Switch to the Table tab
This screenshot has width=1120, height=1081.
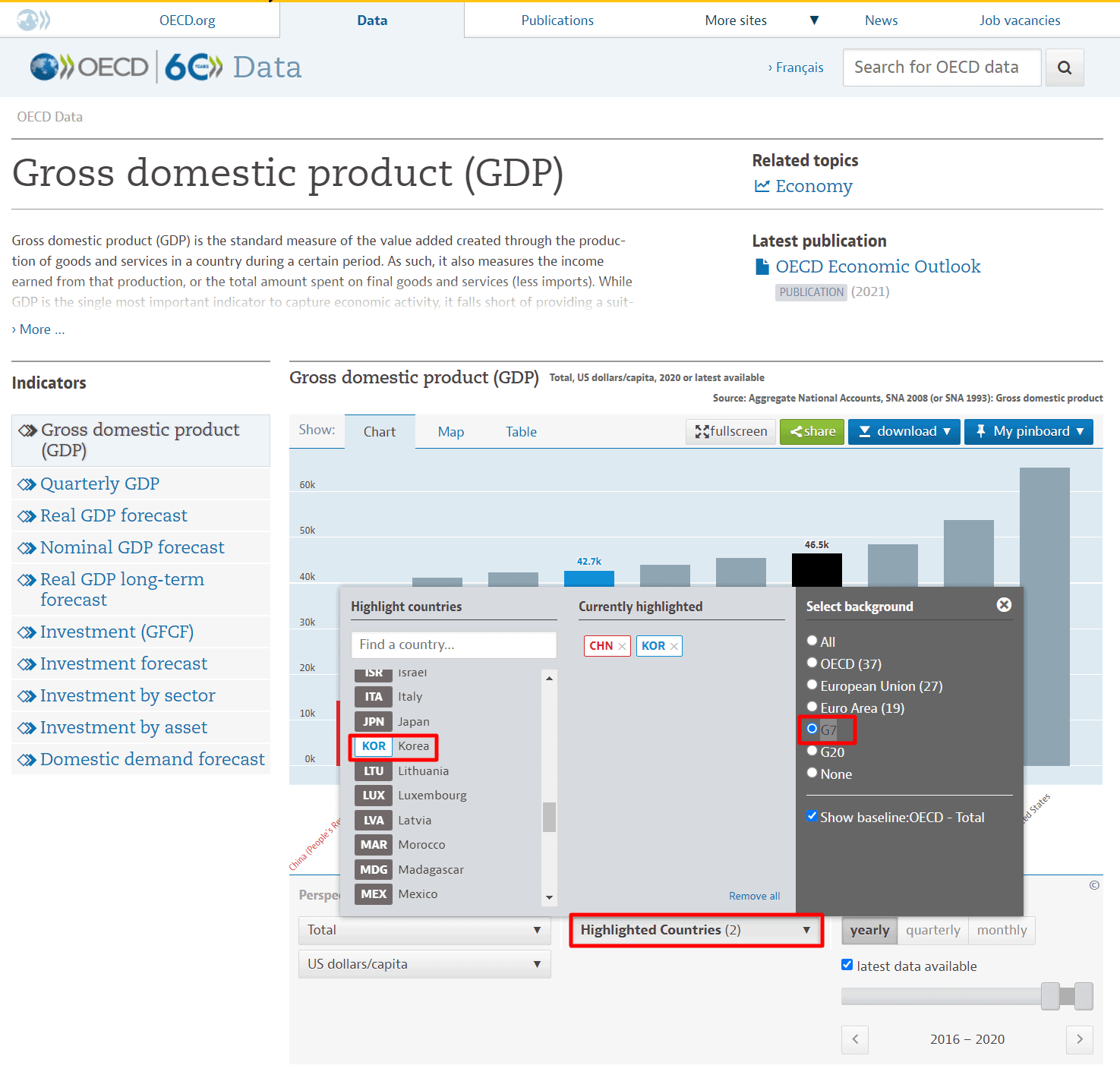521,432
